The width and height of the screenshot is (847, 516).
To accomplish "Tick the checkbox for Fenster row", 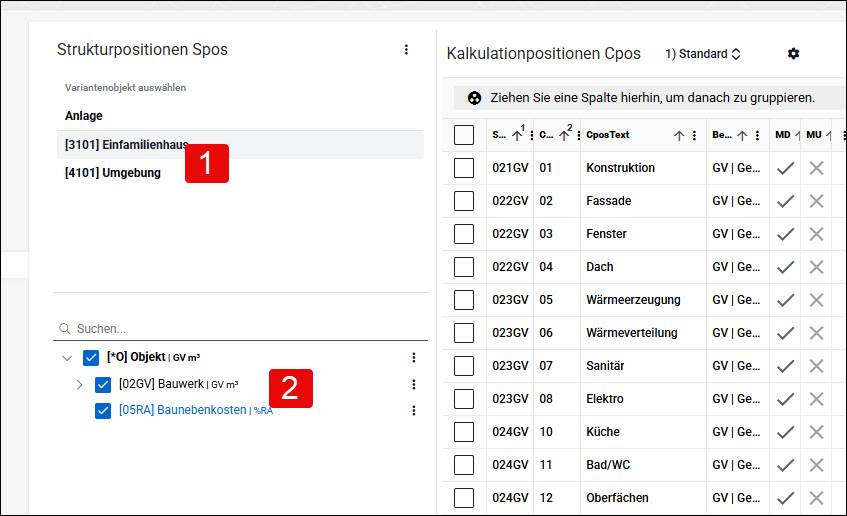I will 464,234.
